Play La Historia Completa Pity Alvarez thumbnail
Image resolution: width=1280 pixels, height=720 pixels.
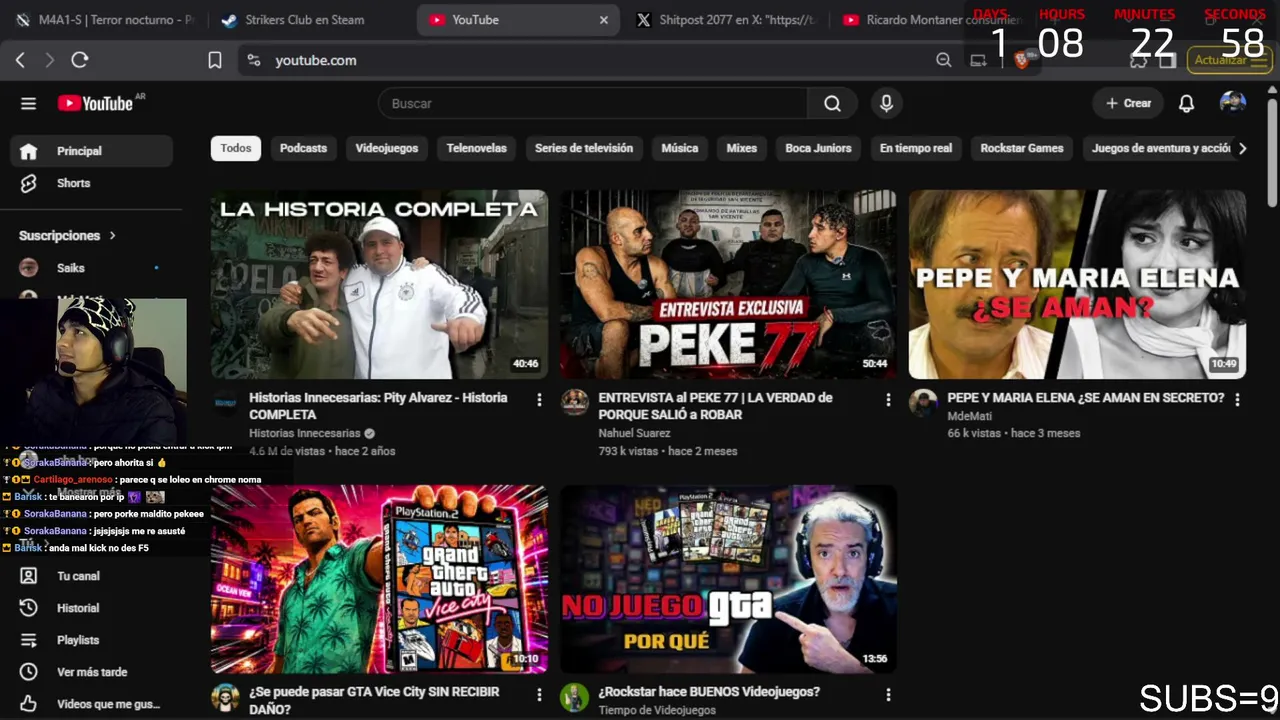tap(379, 284)
